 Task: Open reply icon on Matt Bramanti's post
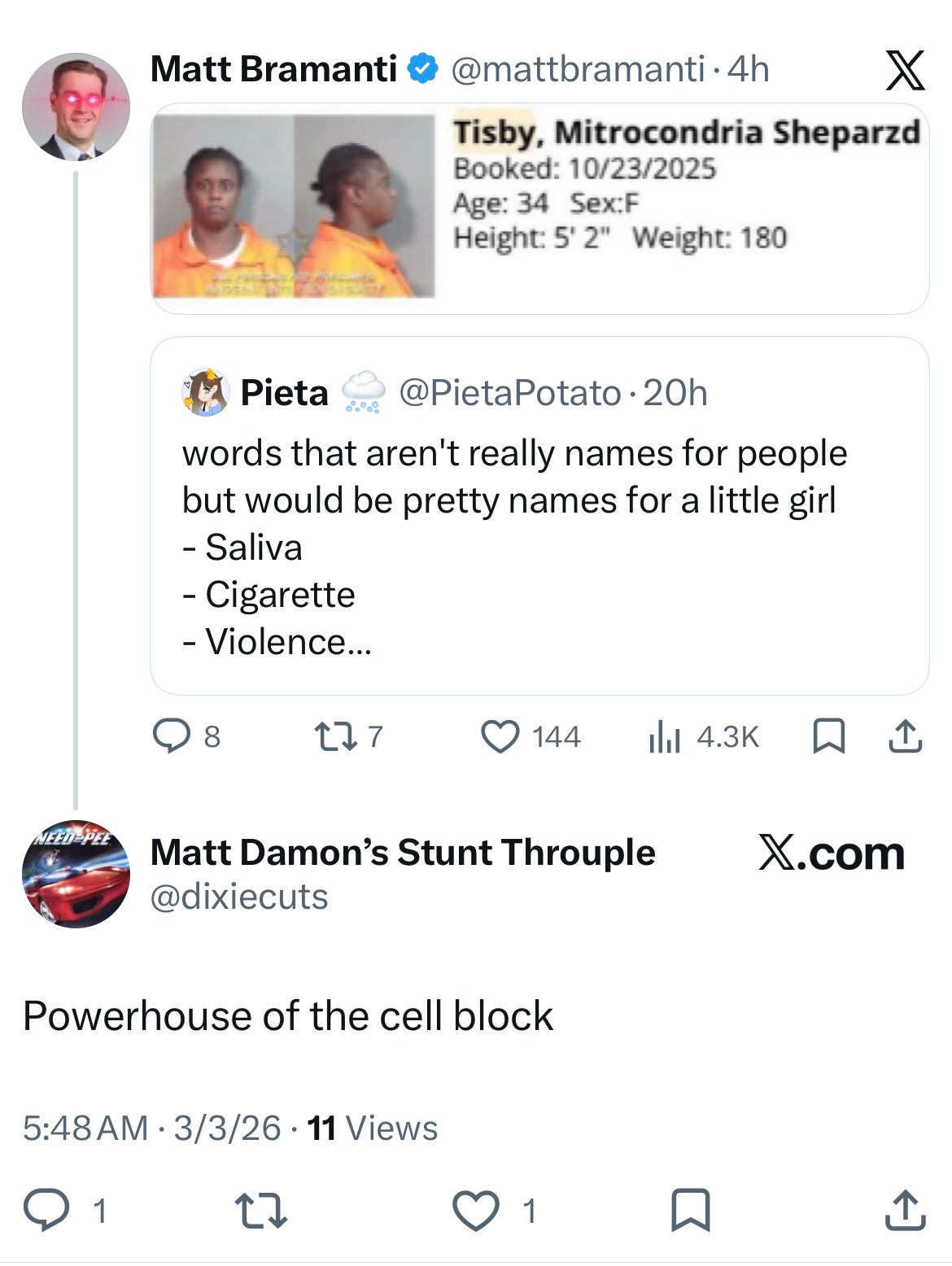coord(172,736)
